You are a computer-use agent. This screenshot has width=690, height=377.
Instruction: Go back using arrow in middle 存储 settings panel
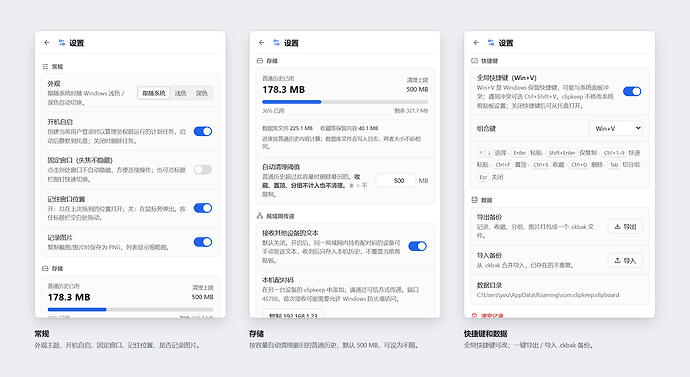pyautogui.click(x=261, y=43)
